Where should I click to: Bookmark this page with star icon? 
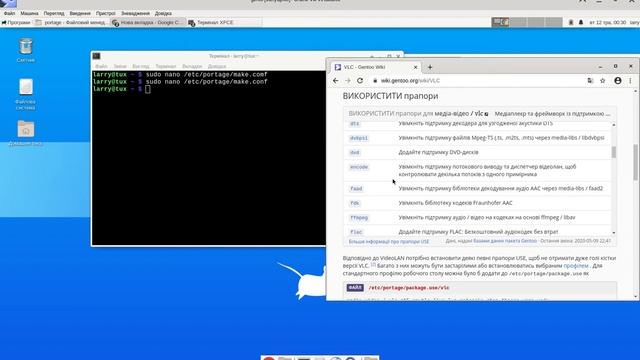(602, 81)
